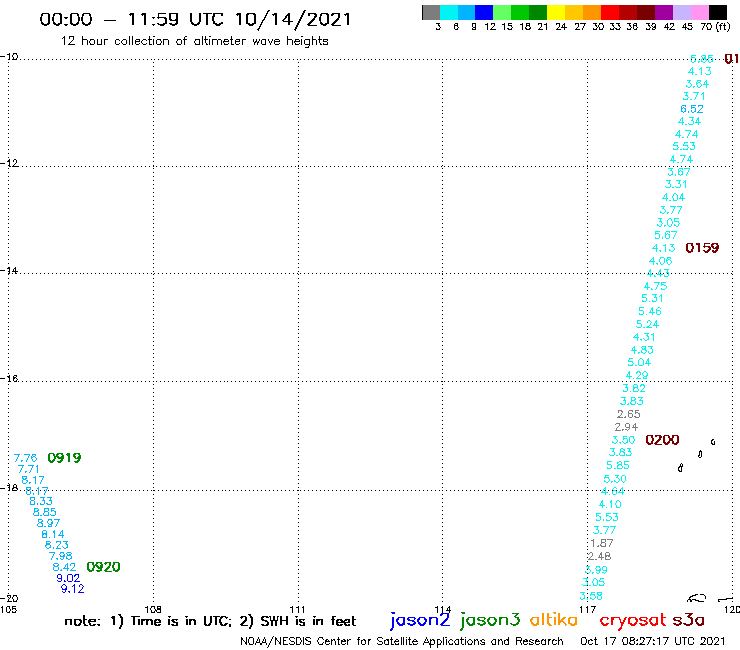Click wave height value 3.50

coord(623,439)
